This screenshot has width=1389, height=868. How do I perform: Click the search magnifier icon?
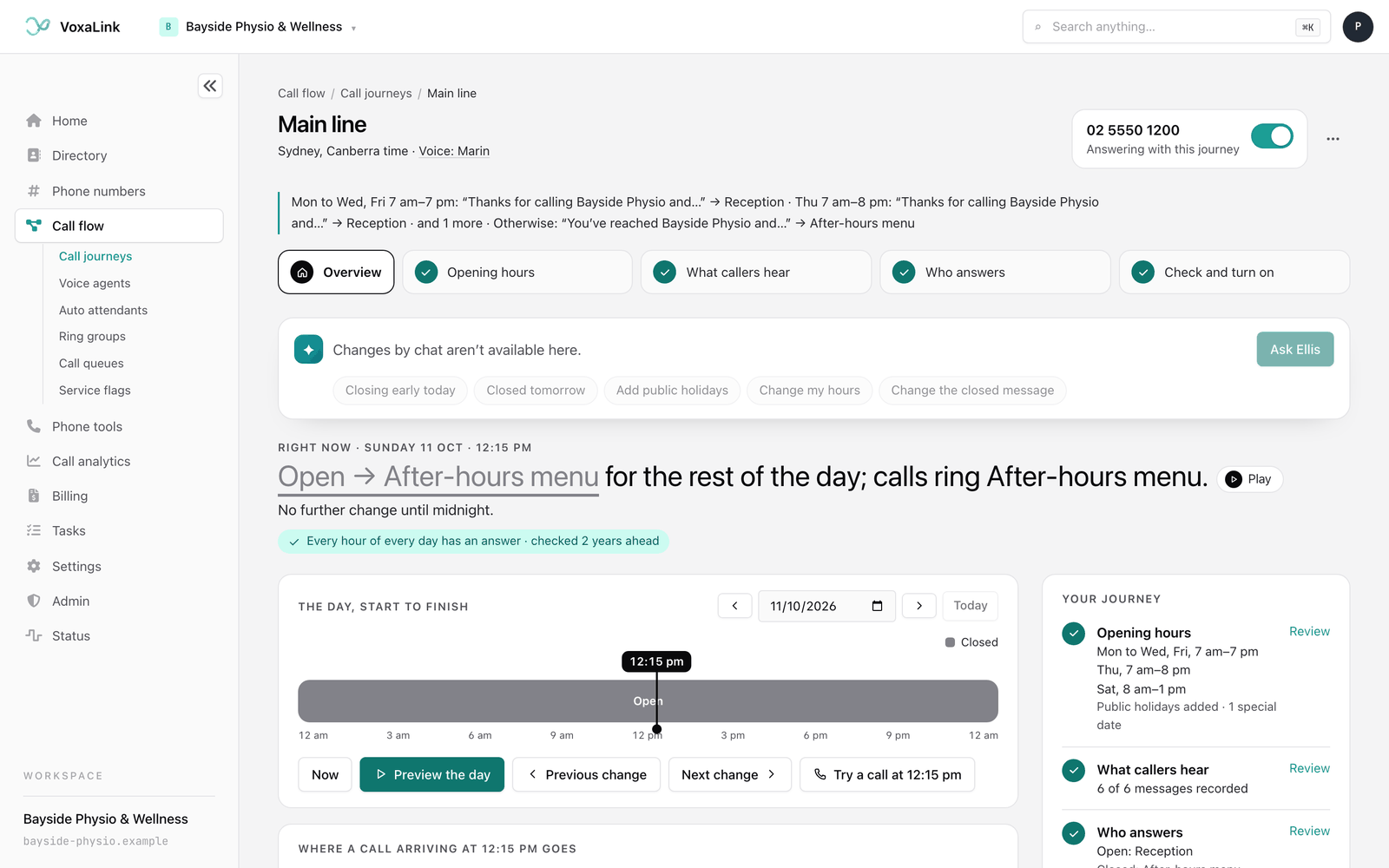[x=1038, y=27]
